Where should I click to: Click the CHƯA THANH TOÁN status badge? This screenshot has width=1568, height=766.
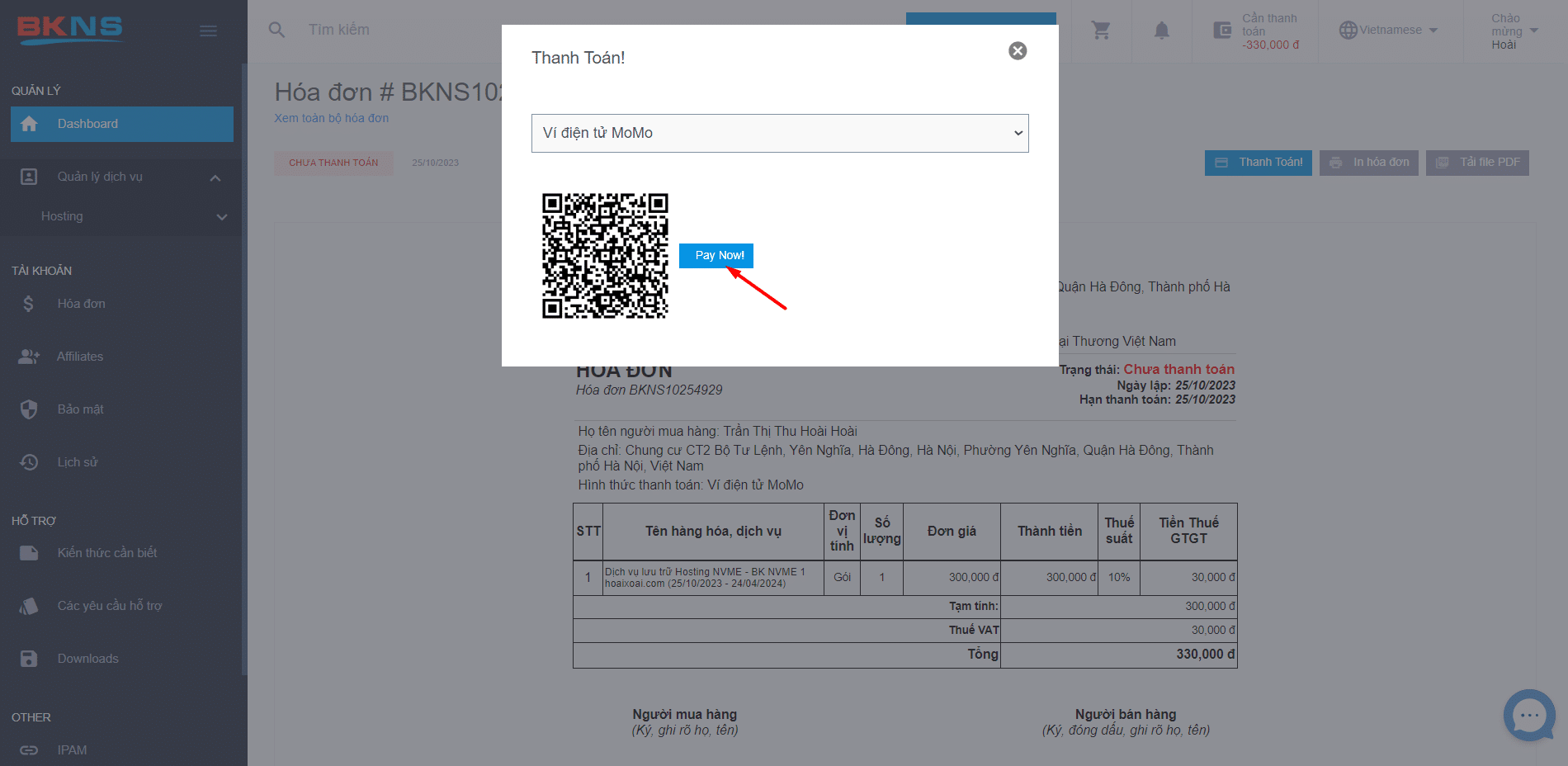pos(333,163)
